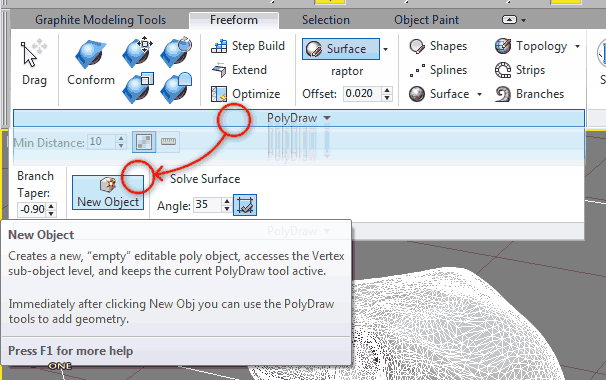This screenshot has height=380, width=606.
Task: Pick the raptor surface object button
Action: [x=347, y=71]
